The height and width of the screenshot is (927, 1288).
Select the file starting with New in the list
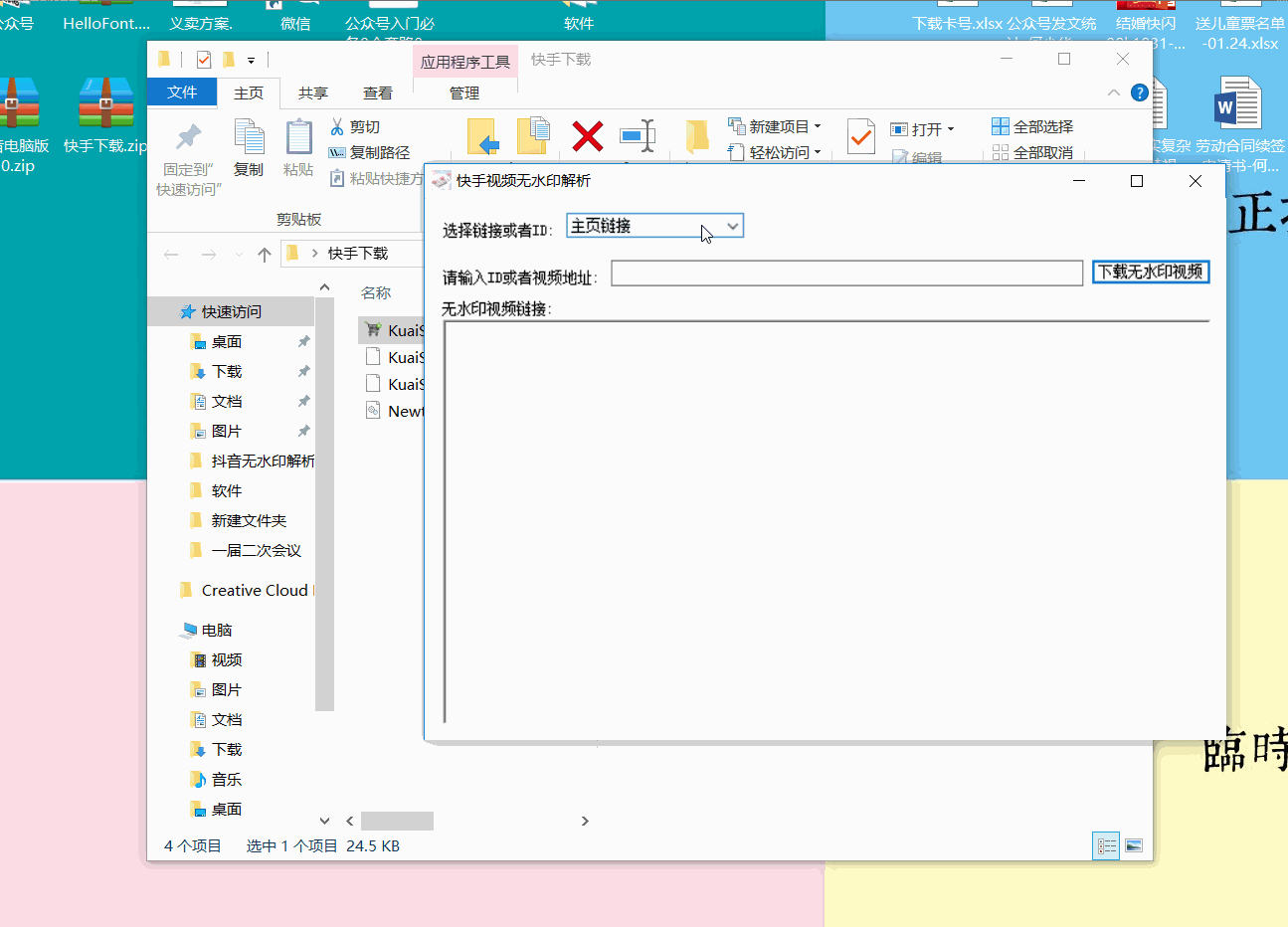point(395,411)
